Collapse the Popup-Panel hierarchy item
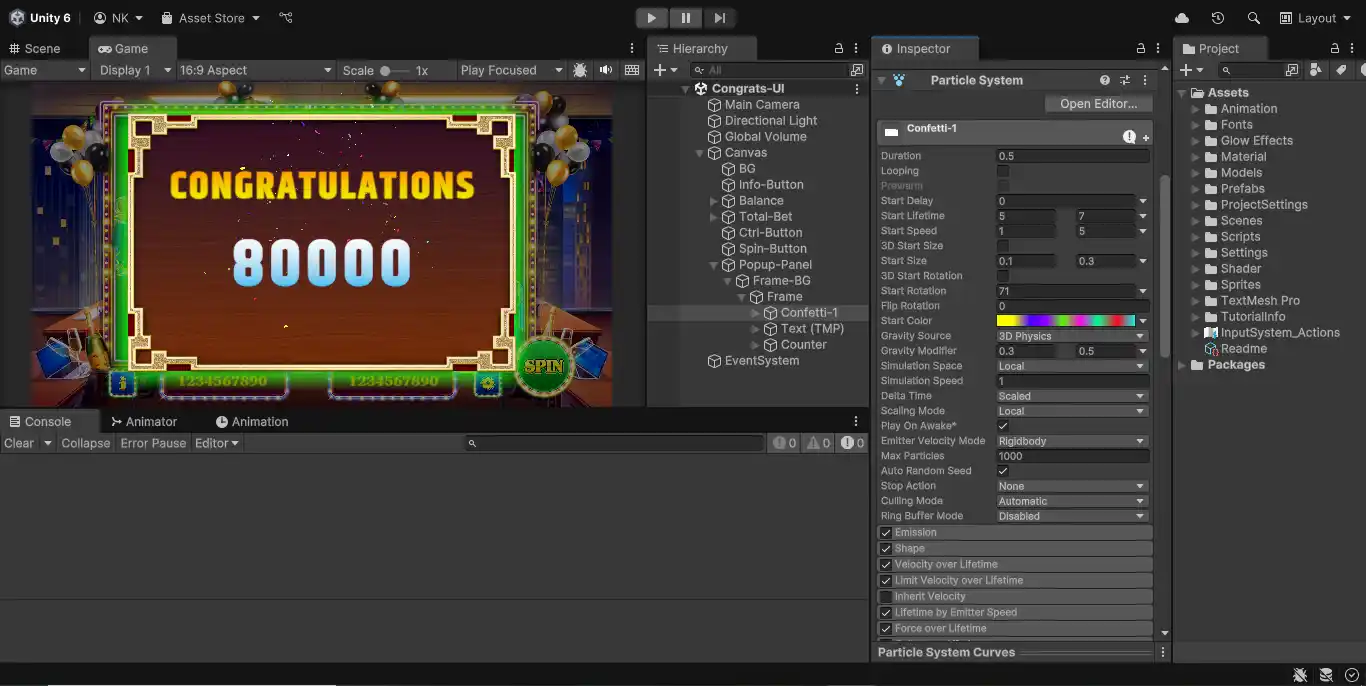This screenshot has width=1366, height=686. click(x=712, y=264)
